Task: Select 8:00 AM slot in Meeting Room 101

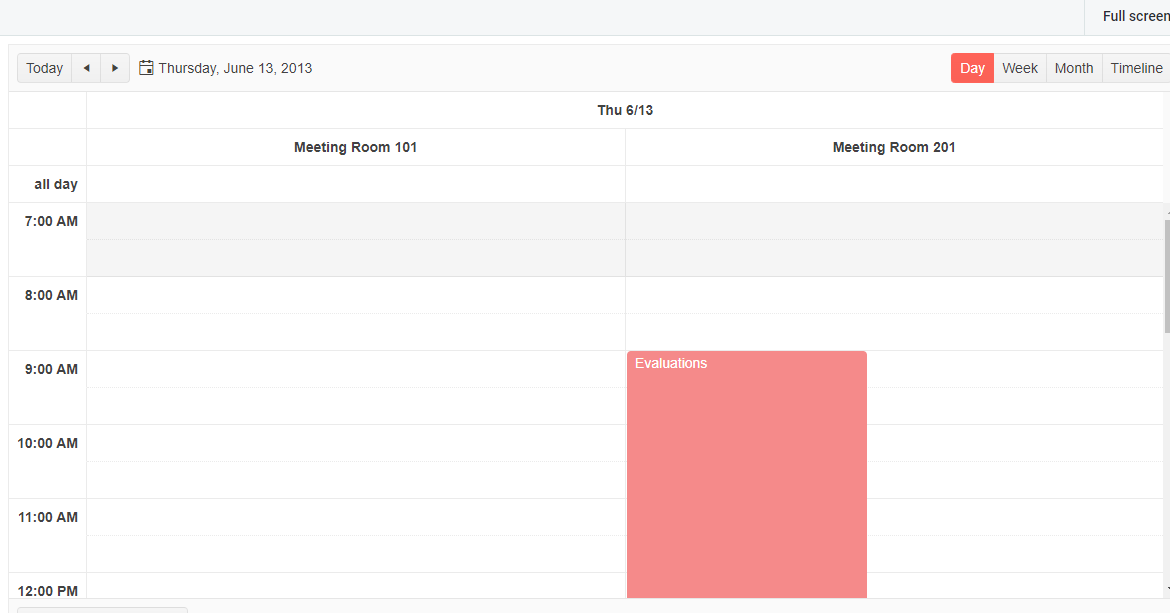Action: click(355, 295)
